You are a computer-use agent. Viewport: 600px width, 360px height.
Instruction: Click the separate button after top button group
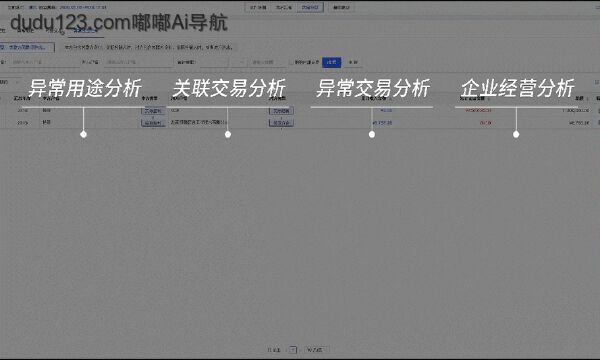coord(341,7)
